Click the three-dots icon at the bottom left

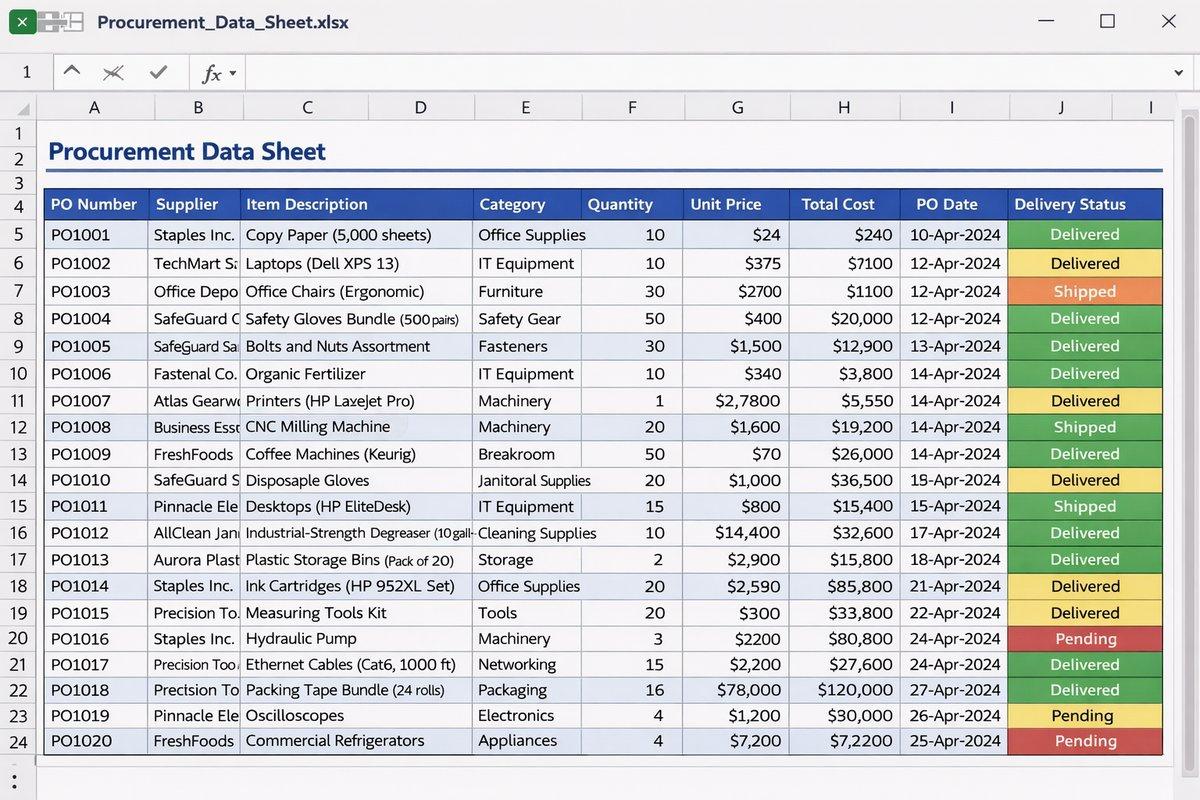(15, 781)
